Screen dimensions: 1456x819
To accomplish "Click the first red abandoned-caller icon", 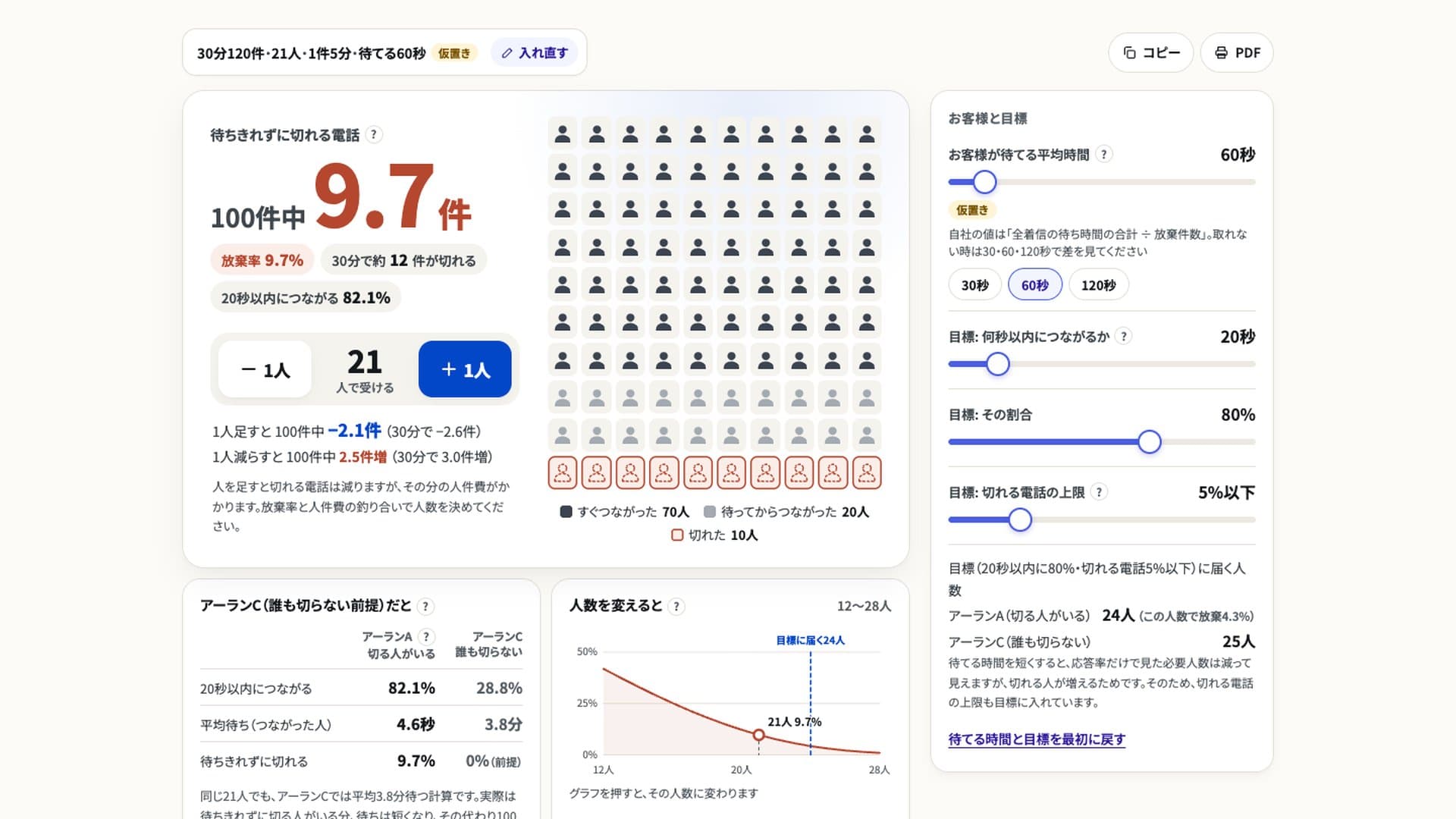I will click(563, 472).
